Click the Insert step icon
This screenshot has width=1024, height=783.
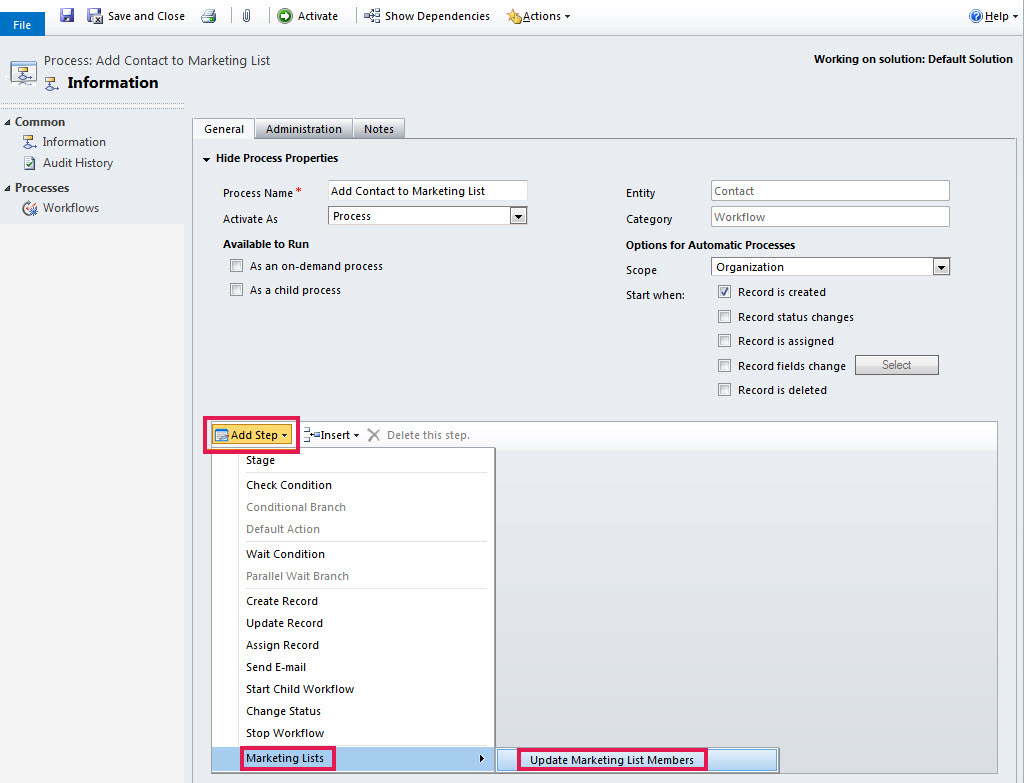[x=312, y=435]
